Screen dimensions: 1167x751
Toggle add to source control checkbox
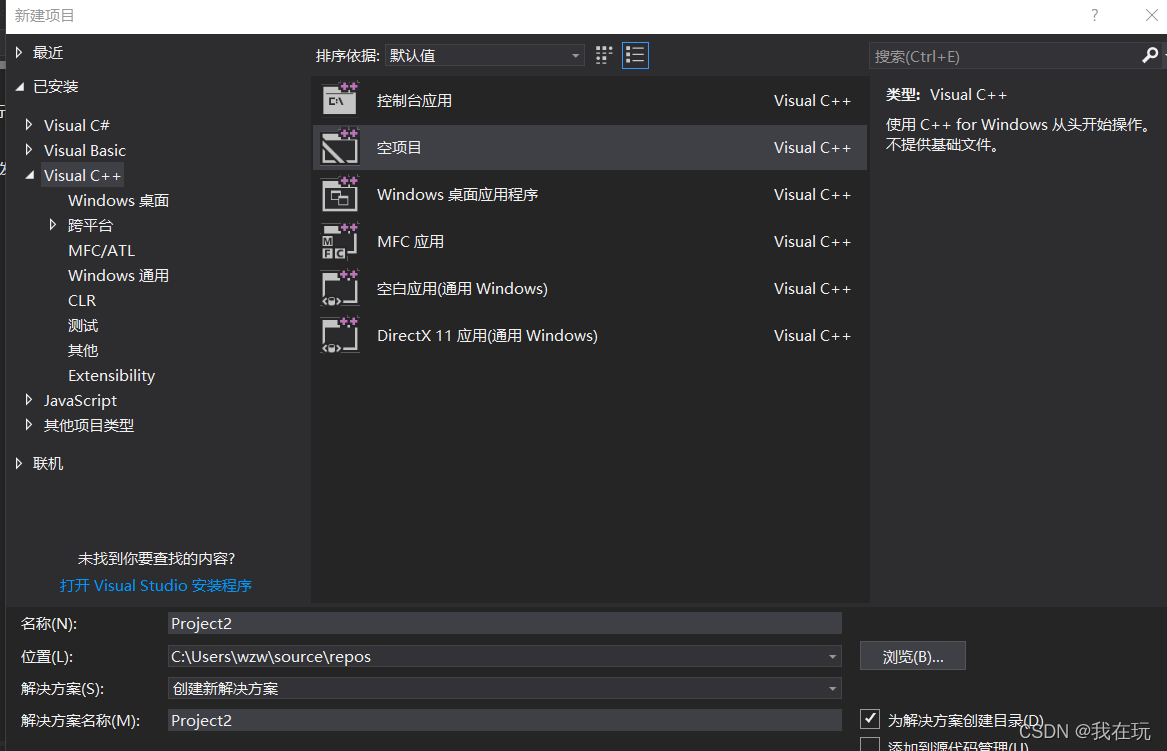point(869,744)
